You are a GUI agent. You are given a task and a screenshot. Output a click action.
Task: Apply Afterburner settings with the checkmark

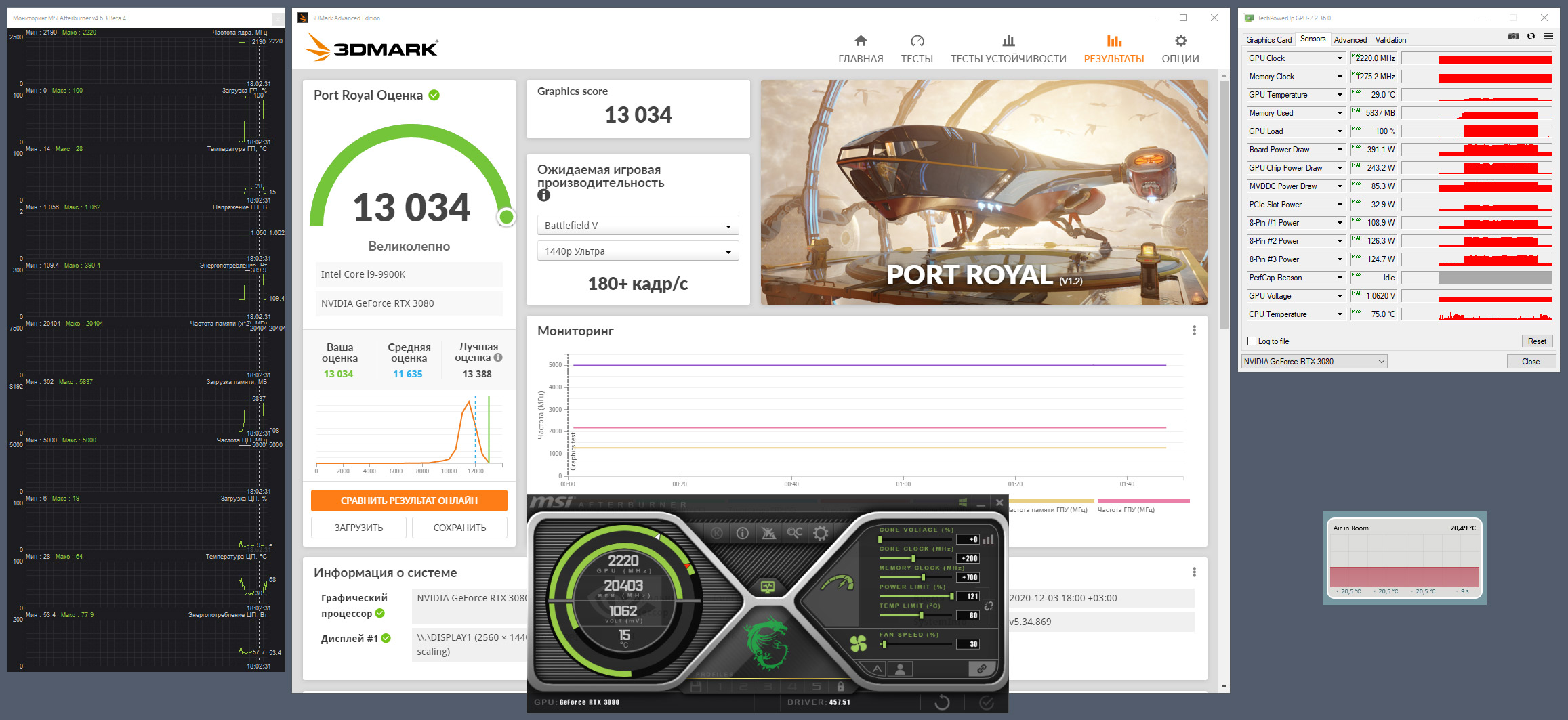click(987, 702)
